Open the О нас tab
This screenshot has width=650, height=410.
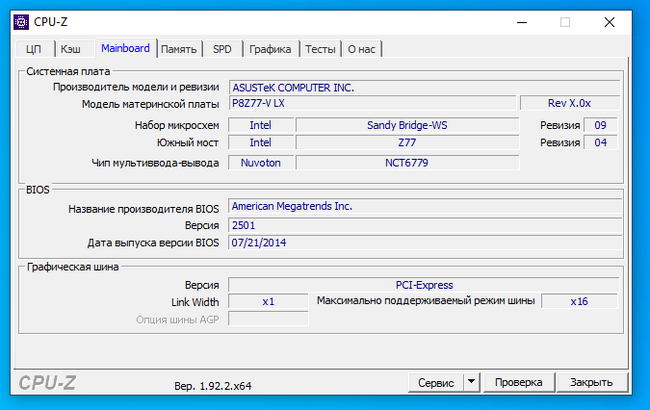[363, 49]
